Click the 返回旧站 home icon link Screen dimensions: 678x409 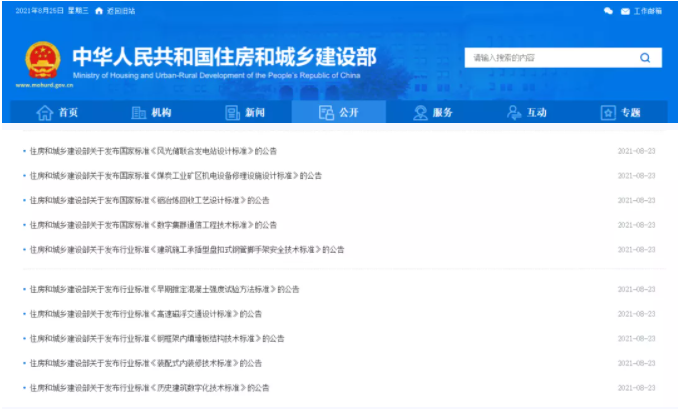(99, 11)
